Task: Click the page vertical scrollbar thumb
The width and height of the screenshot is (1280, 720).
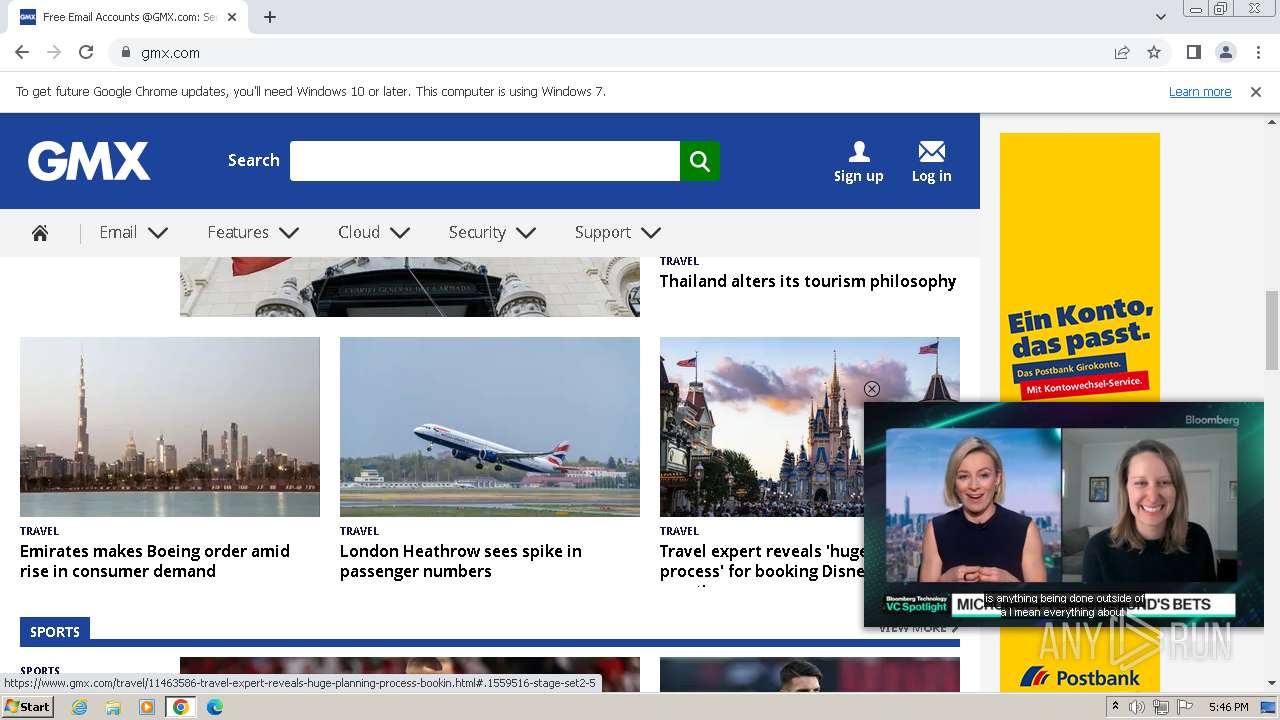Action: (1272, 332)
